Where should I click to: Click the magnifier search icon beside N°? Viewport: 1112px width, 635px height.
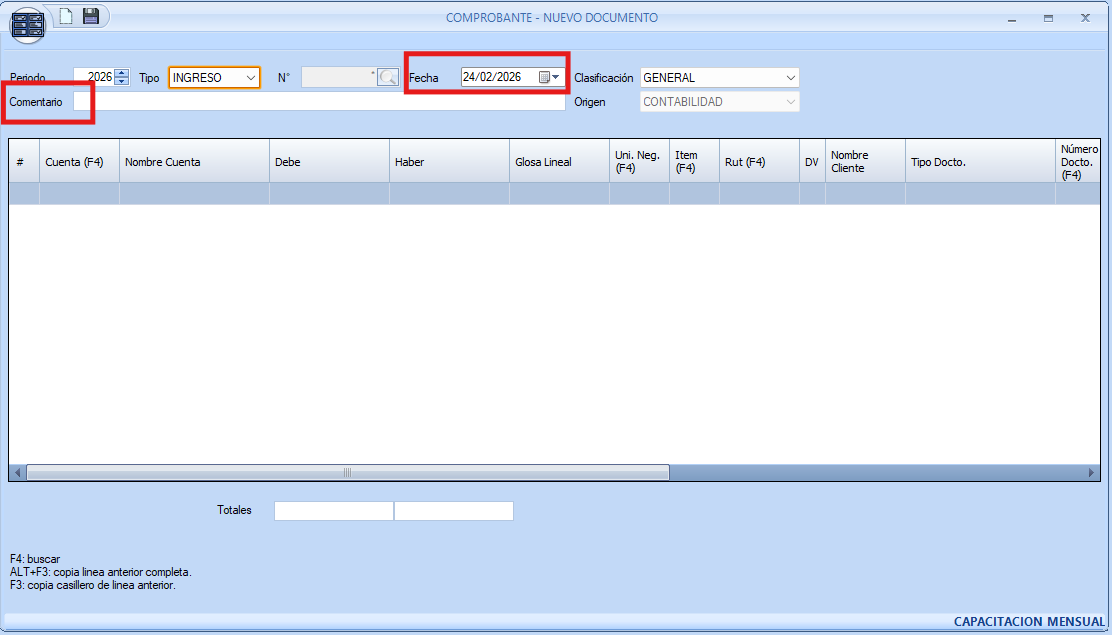tap(388, 78)
